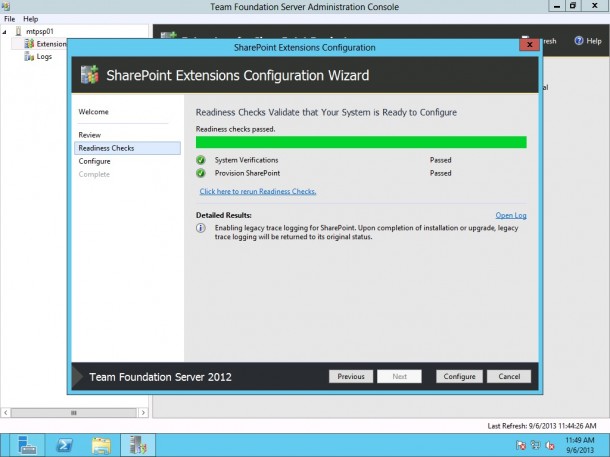Screen dimensions: 610x457
Task: Click network status tray icon
Action: pos(535,445)
